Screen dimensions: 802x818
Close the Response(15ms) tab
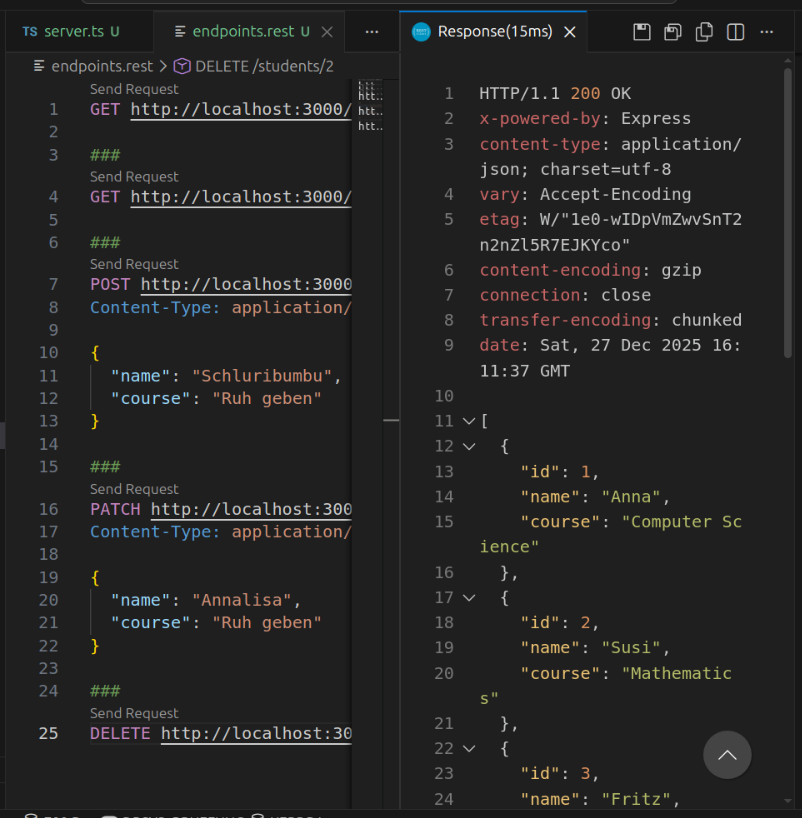click(x=570, y=32)
